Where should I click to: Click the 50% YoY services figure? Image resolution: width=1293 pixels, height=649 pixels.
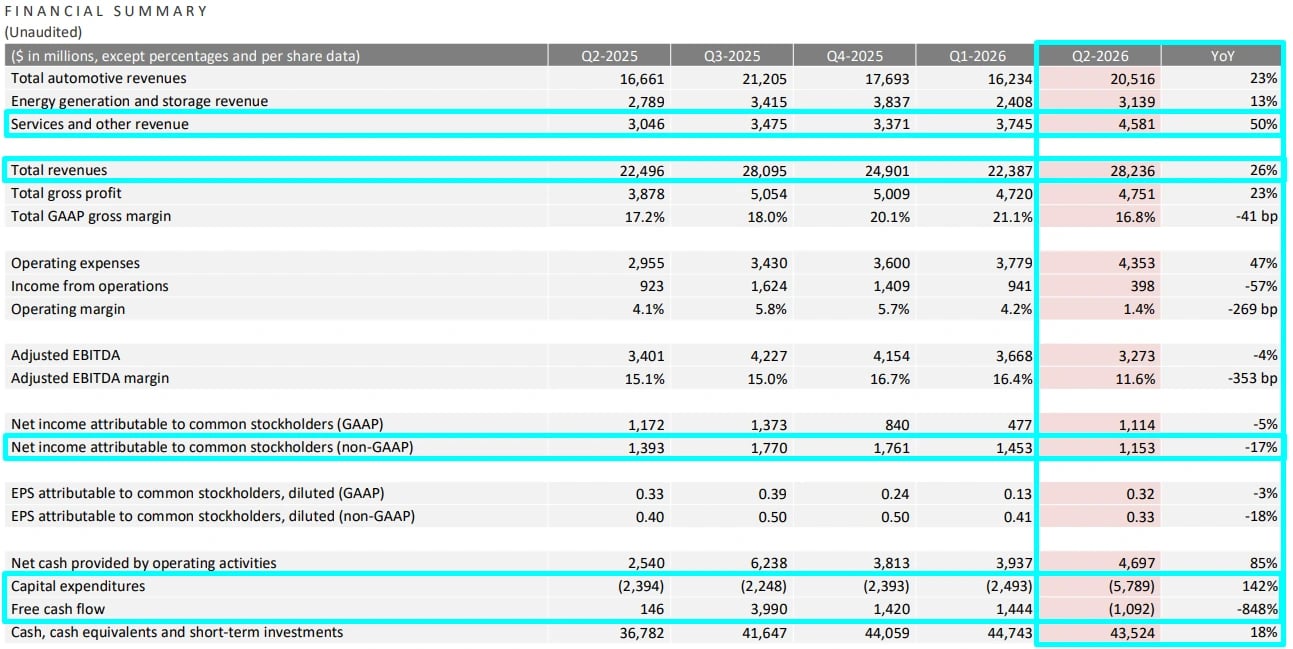(1264, 124)
